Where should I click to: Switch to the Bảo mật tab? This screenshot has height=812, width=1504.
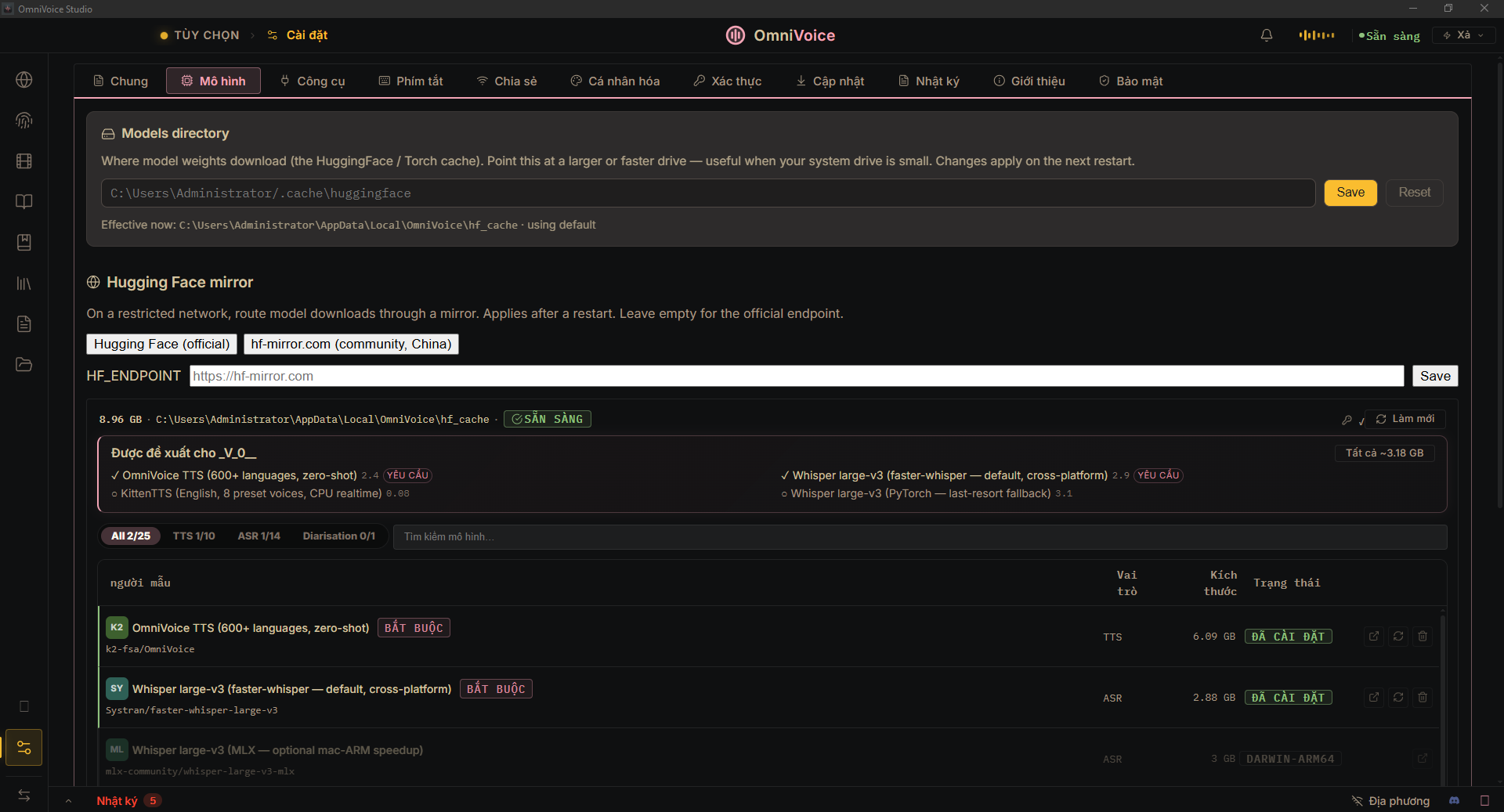(1131, 81)
